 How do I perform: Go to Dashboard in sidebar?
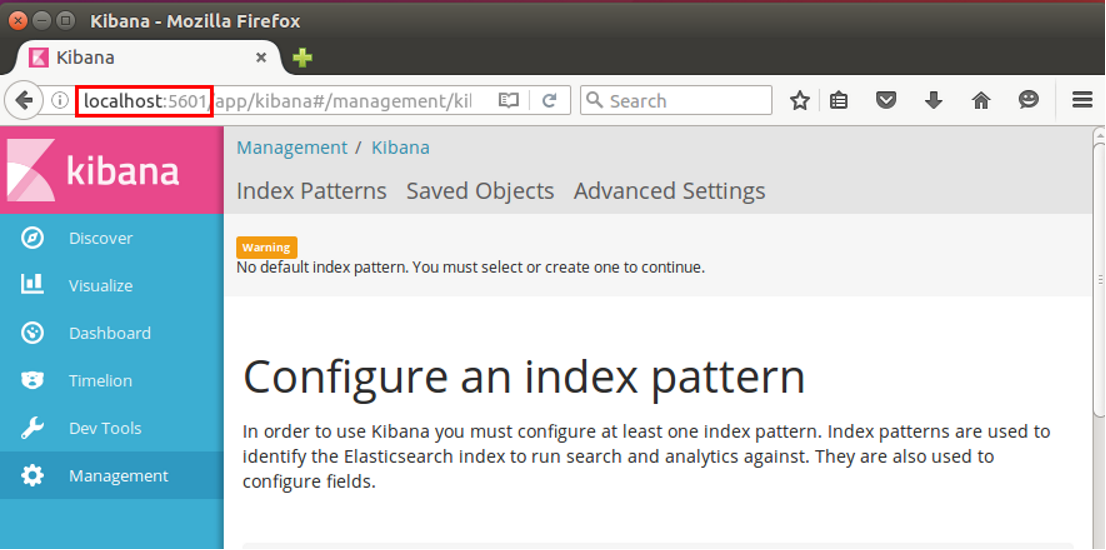[111, 333]
